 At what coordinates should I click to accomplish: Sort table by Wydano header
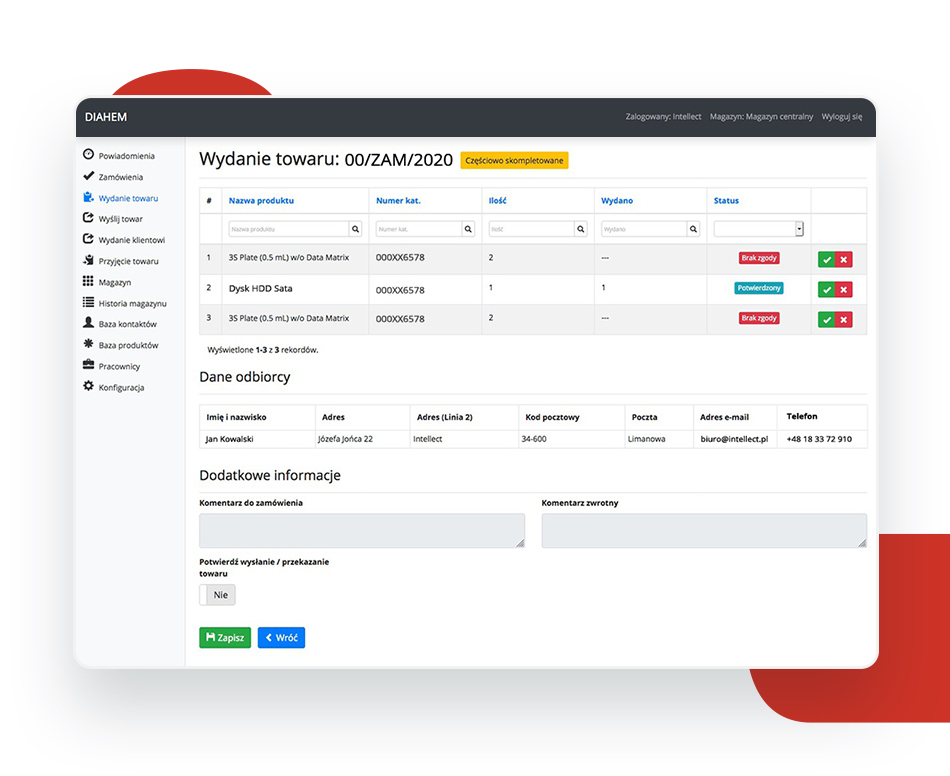tap(617, 201)
